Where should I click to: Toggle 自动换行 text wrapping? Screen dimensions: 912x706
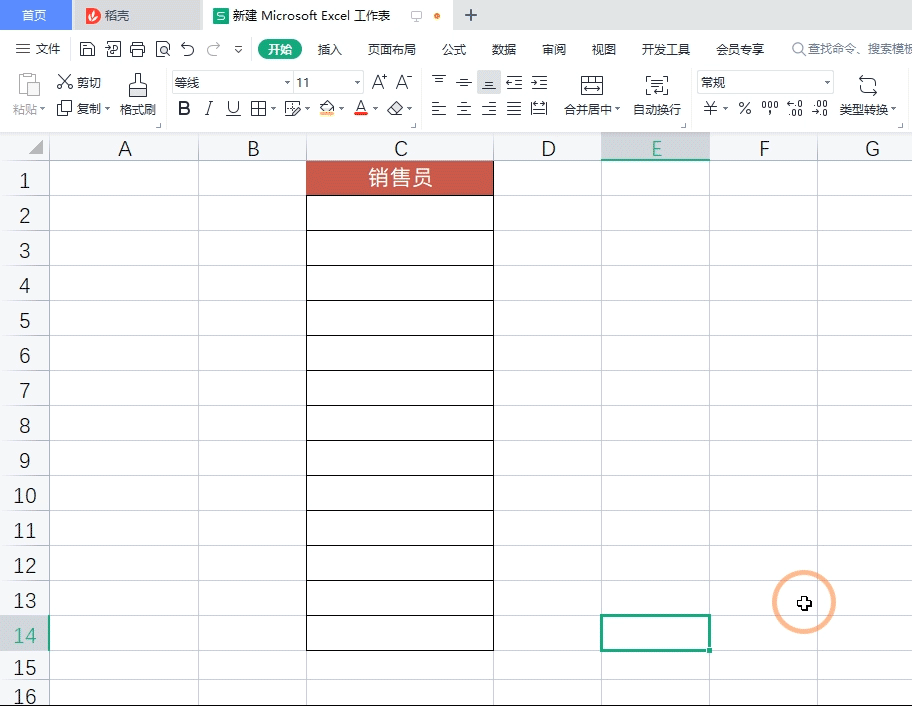pyautogui.click(x=659, y=95)
